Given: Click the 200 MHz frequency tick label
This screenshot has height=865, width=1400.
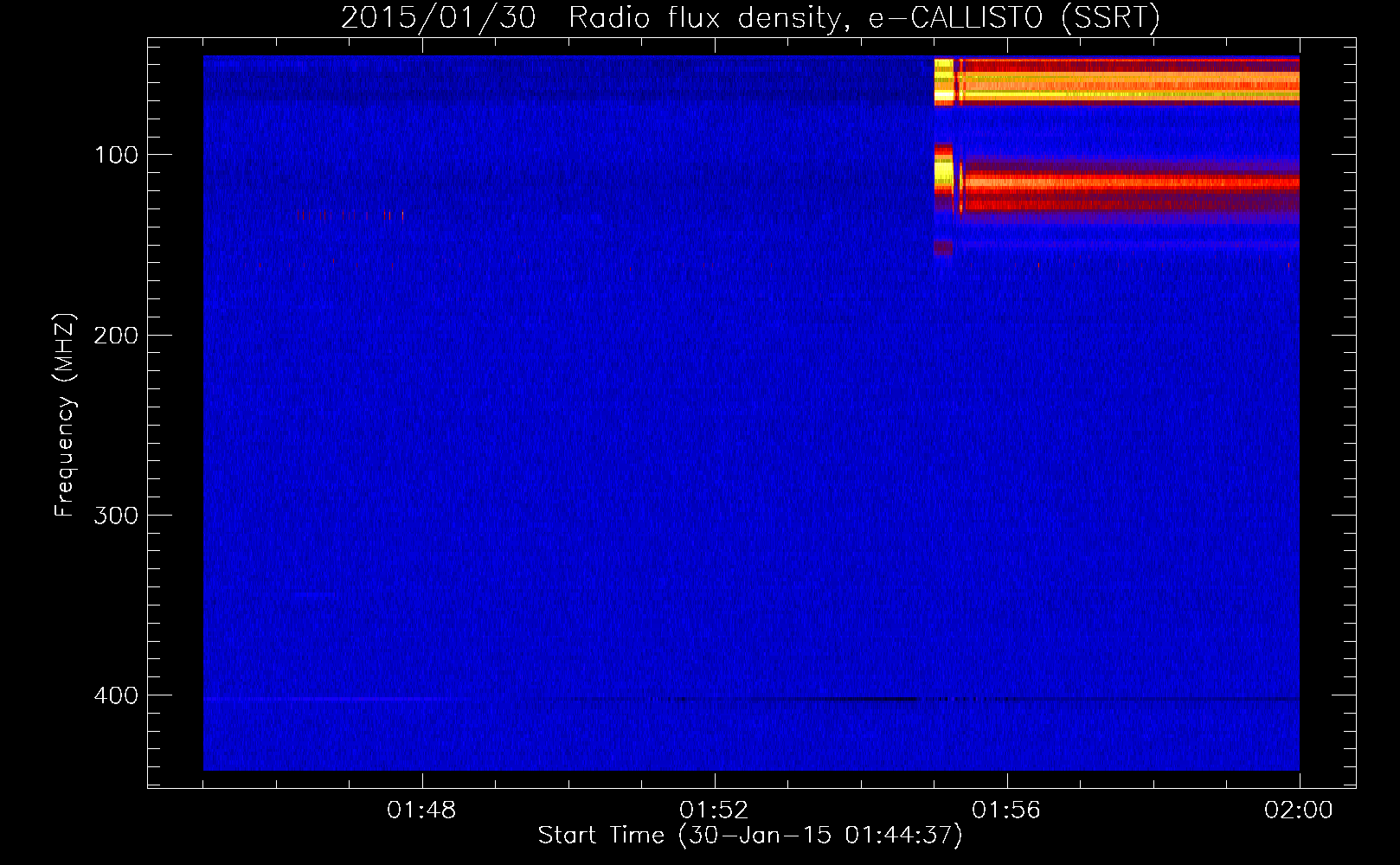Looking at the screenshot, I should pyautogui.click(x=116, y=335).
